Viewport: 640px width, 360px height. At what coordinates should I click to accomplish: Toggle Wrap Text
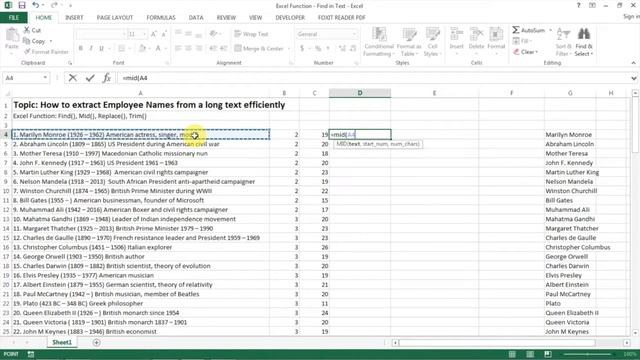(251, 34)
